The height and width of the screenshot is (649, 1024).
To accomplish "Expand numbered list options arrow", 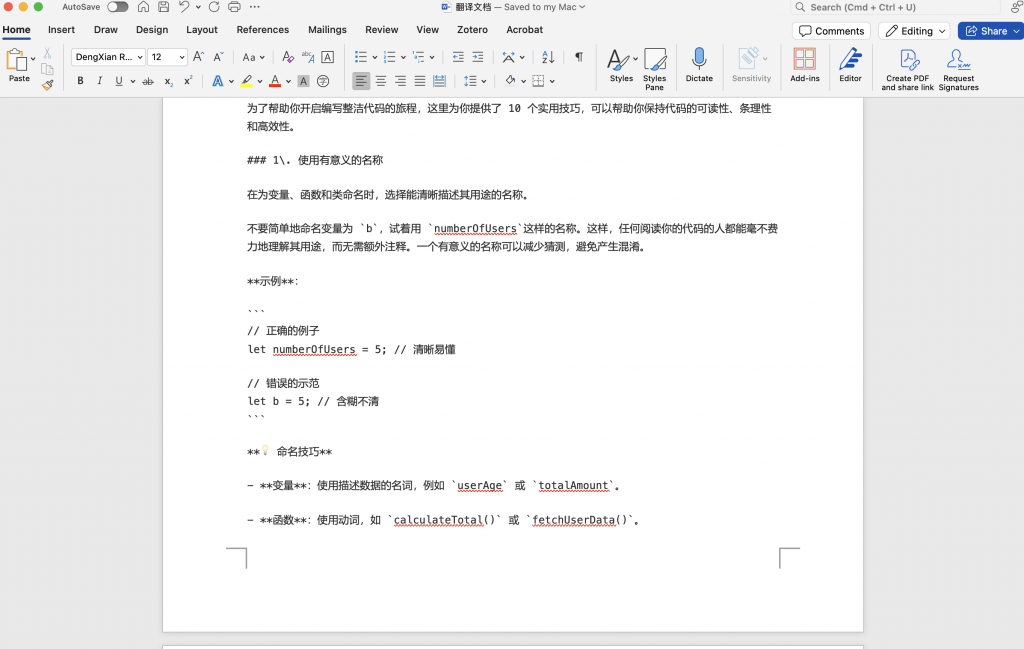I will pos(404,57).
